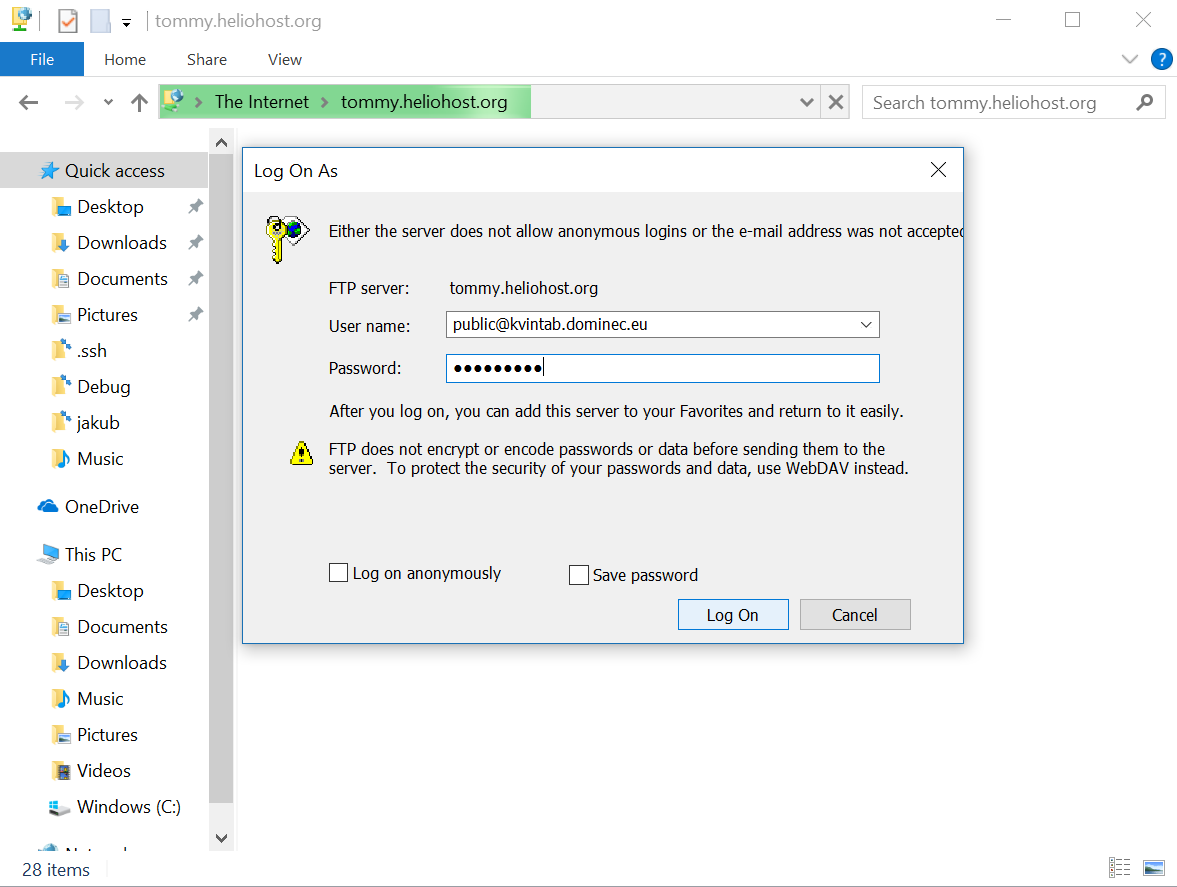Click the New folder quick access icon
Image resolution: width=1177 pixels, height=887 pixels.
click(x=101, y=21)
